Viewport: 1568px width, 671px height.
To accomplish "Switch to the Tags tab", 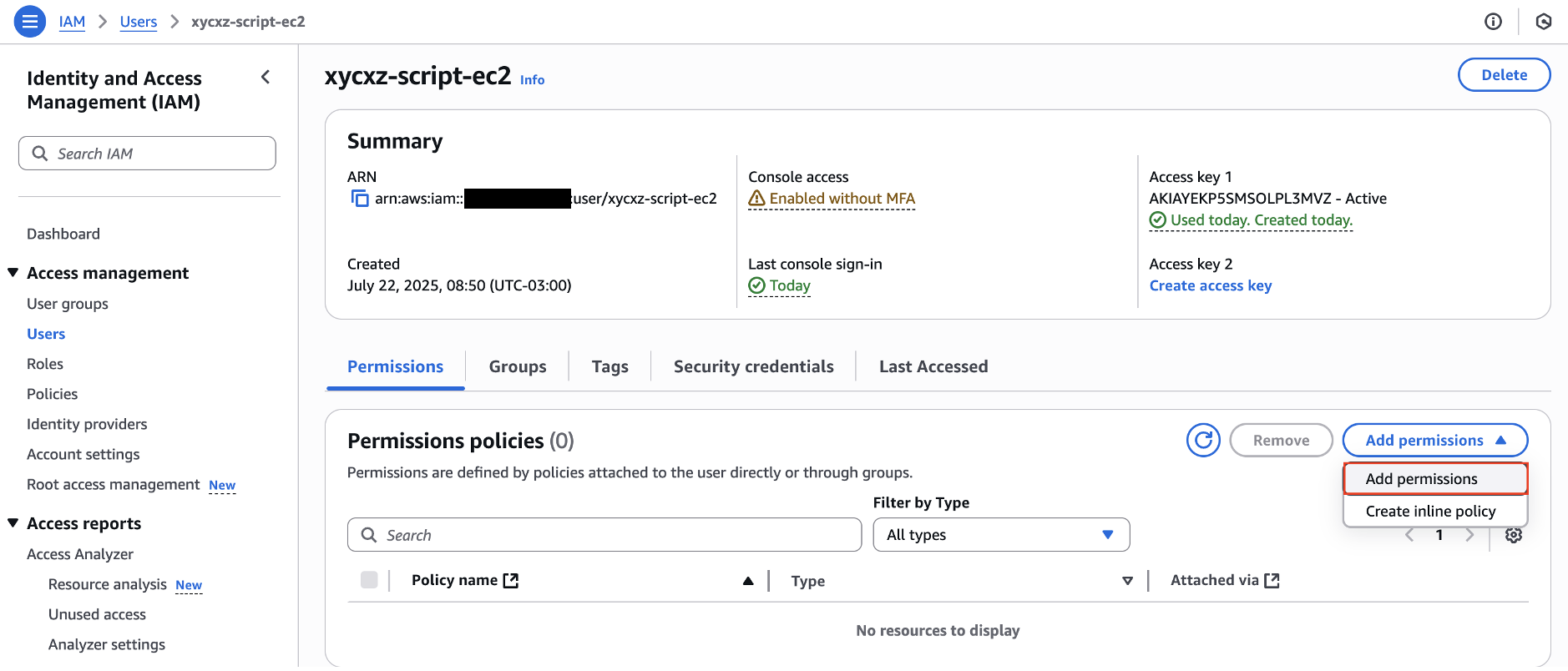I will click(610, 366).
